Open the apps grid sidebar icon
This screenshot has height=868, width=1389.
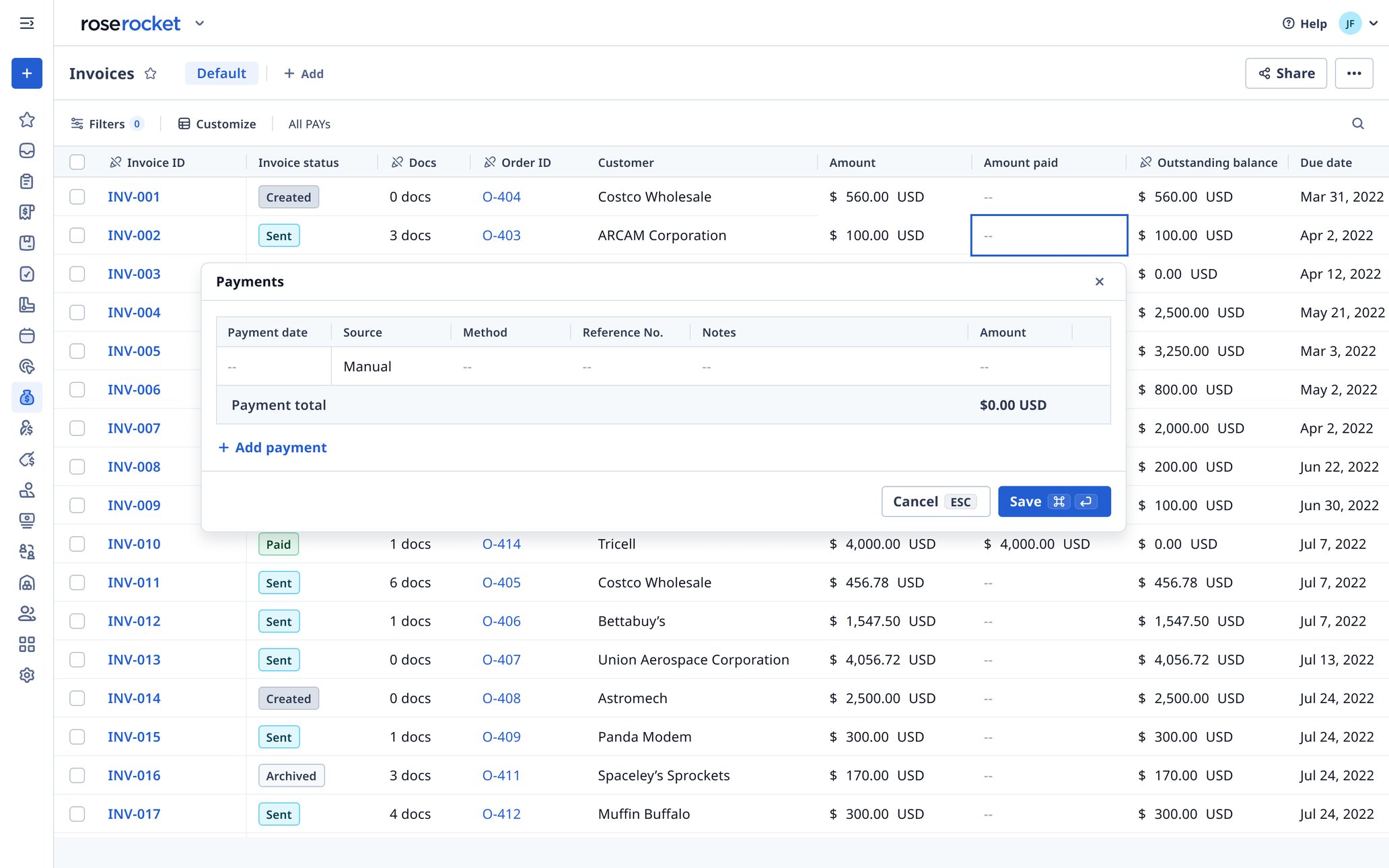(27, 645)
